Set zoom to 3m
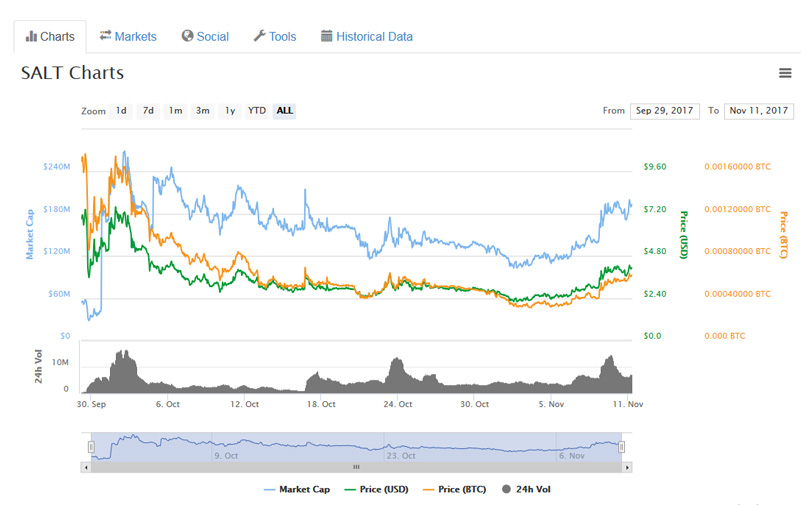The height and width of the screenshot is (505, 808). click(203, 111)
